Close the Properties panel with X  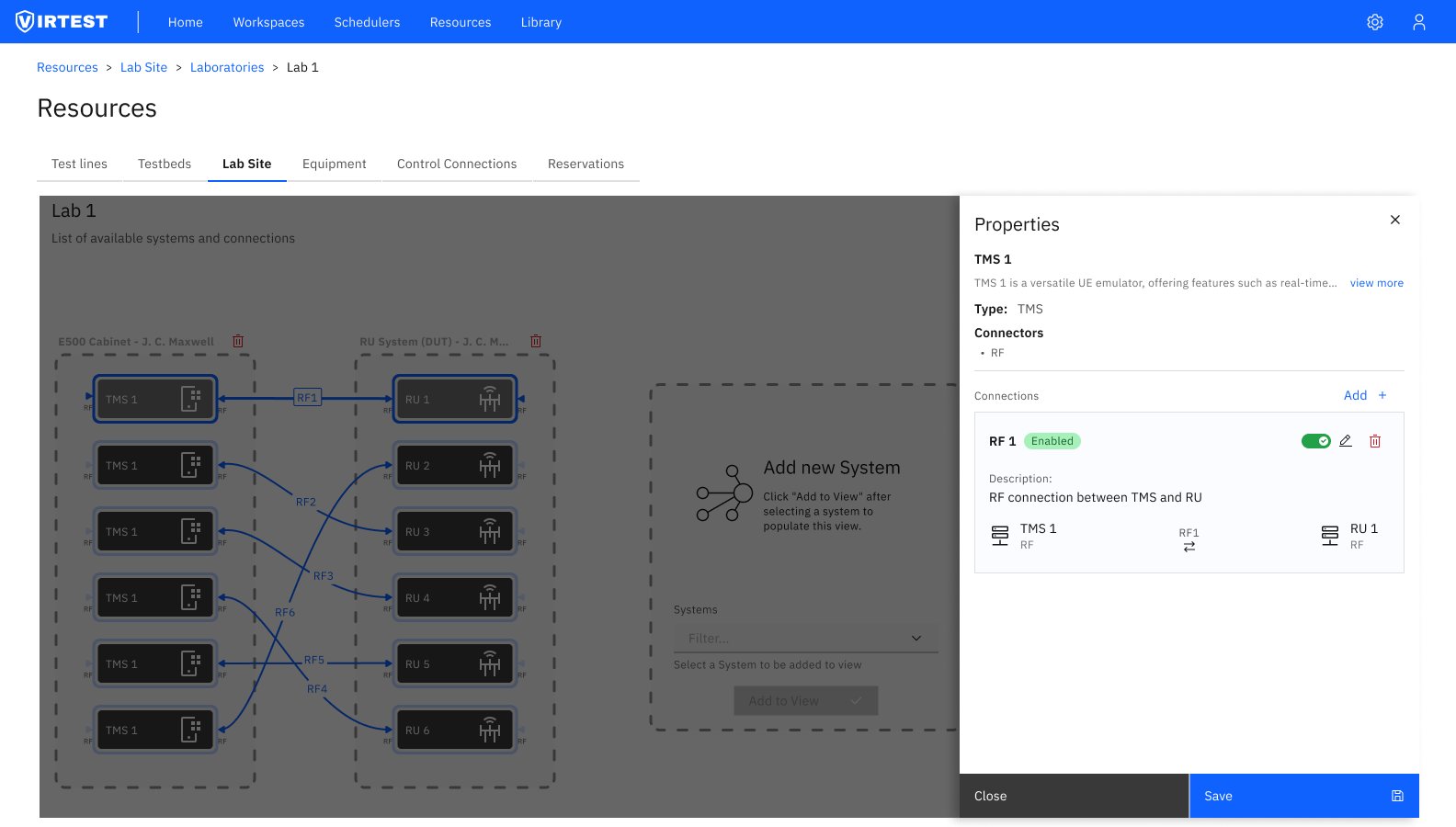click(x=1394, y=220)
